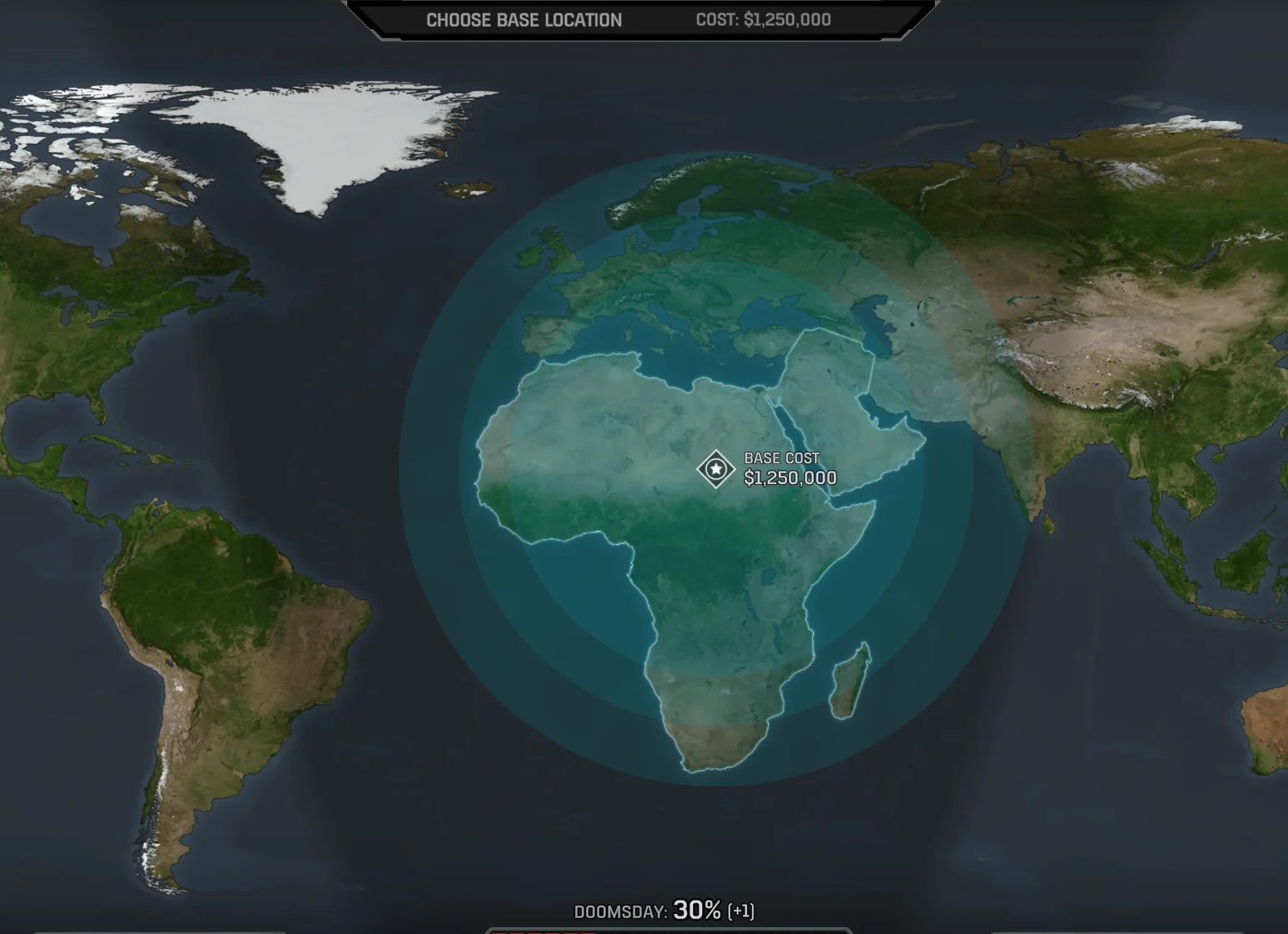Click the "30%" doomsday value
Screen dimensions: 1288x934
pos(697,910)
